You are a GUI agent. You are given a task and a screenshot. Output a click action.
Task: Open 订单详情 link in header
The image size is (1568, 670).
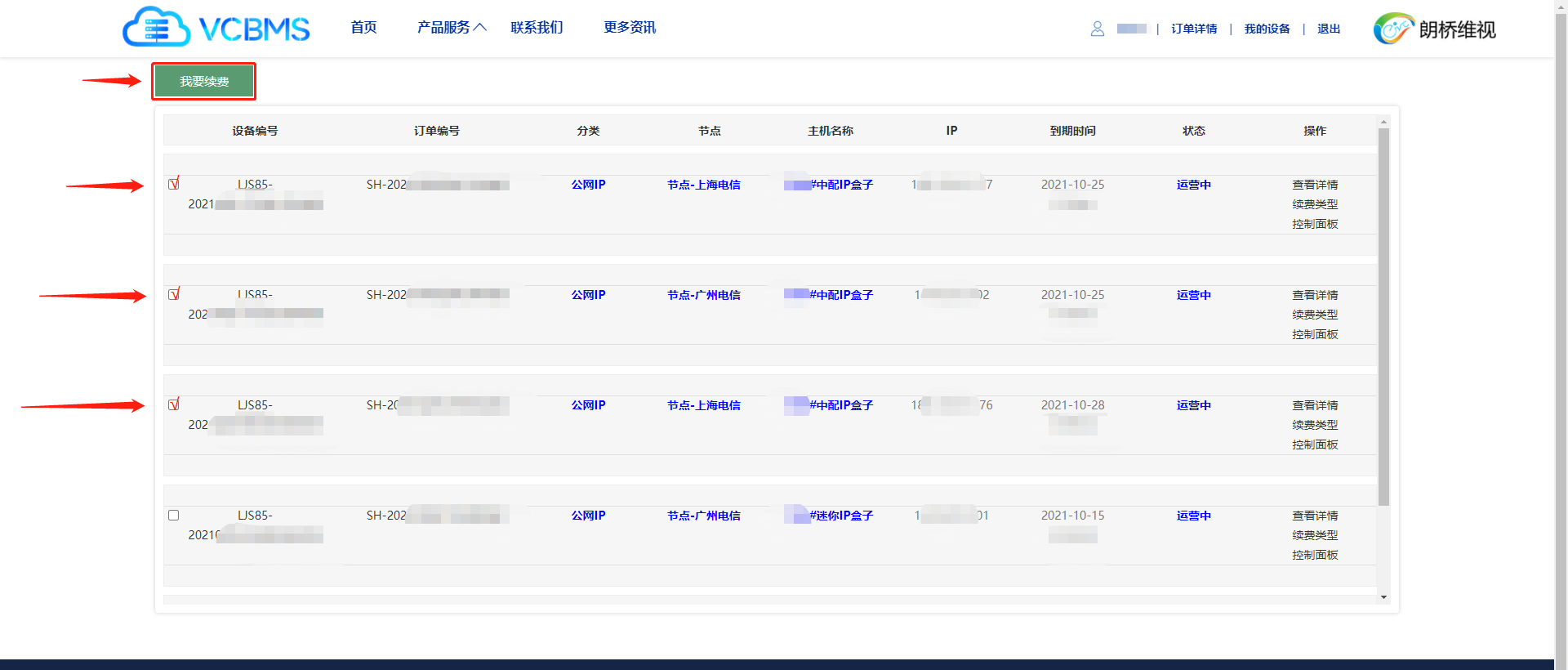tap(1194, 29)
